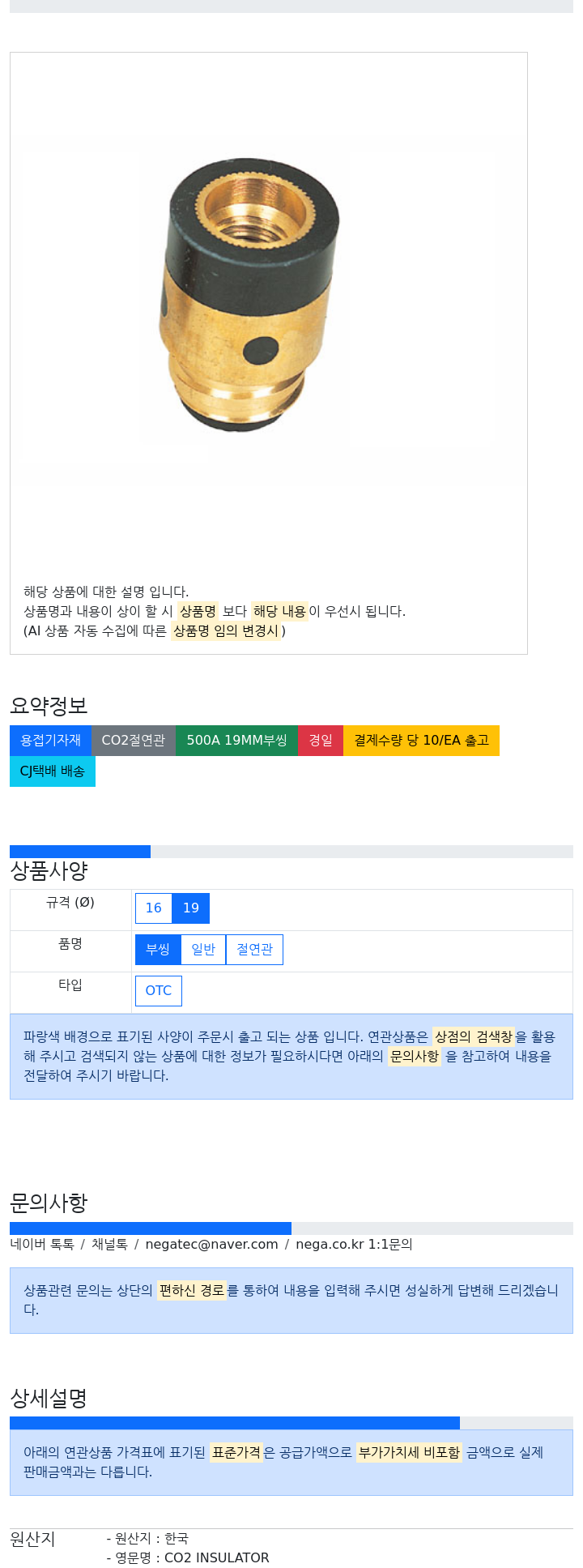Click the progress bar under 문의사항 heading
The height and width of the screenshot is (1568, 583).
point(291,1228)
